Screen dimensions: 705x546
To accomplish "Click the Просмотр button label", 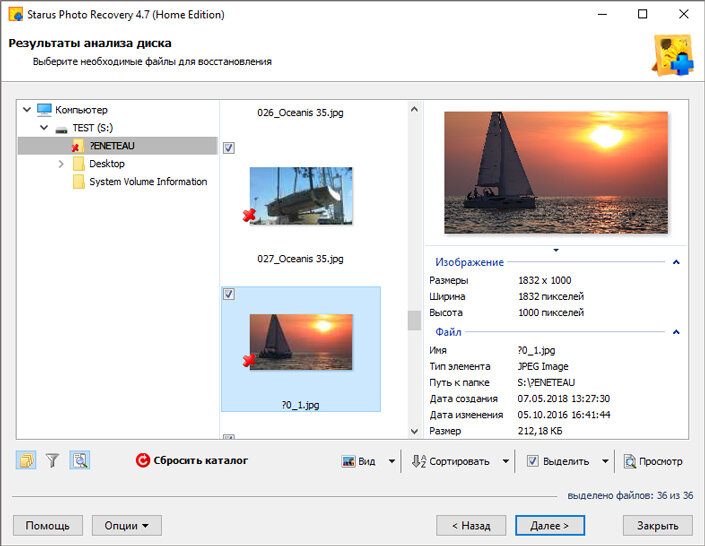I will click(660, 461).
